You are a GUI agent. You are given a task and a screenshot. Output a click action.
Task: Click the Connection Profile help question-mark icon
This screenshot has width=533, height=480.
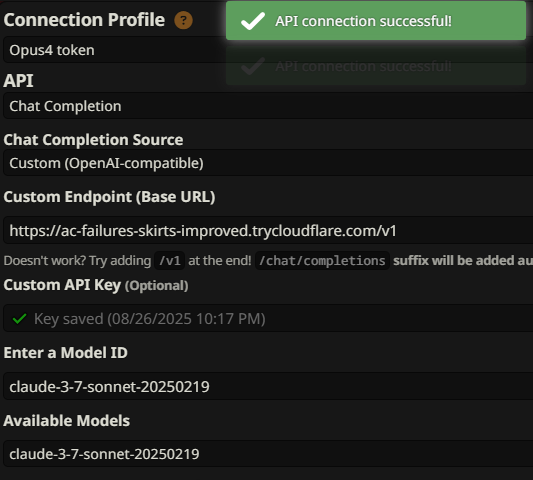click(x=183, y=20)
